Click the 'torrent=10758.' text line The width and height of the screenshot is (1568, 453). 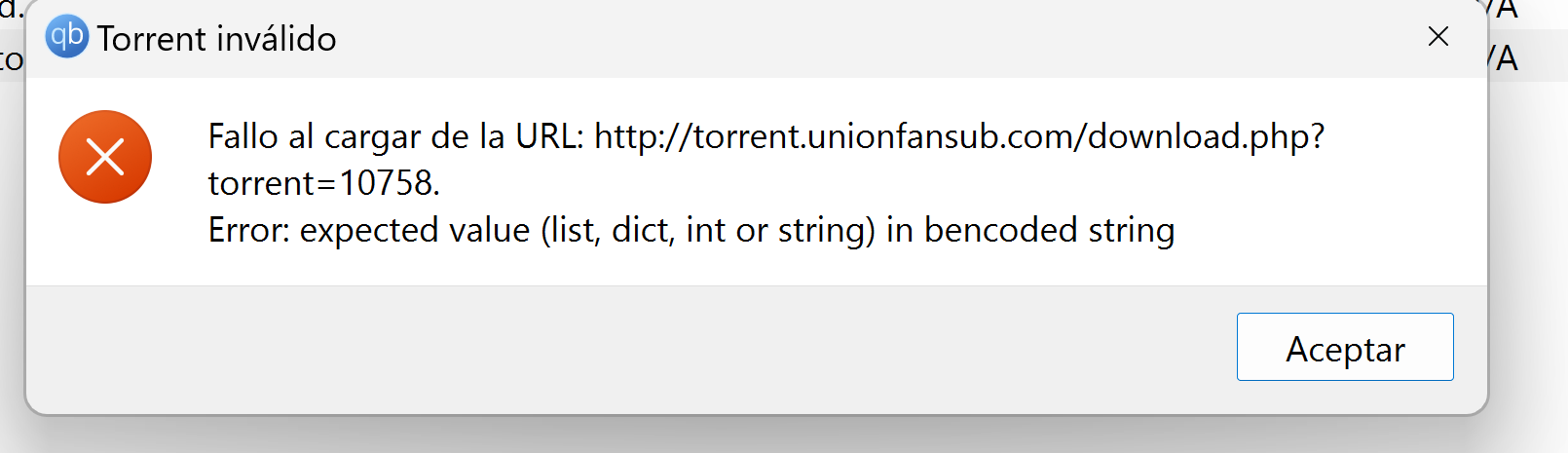(x=324, y=183)
